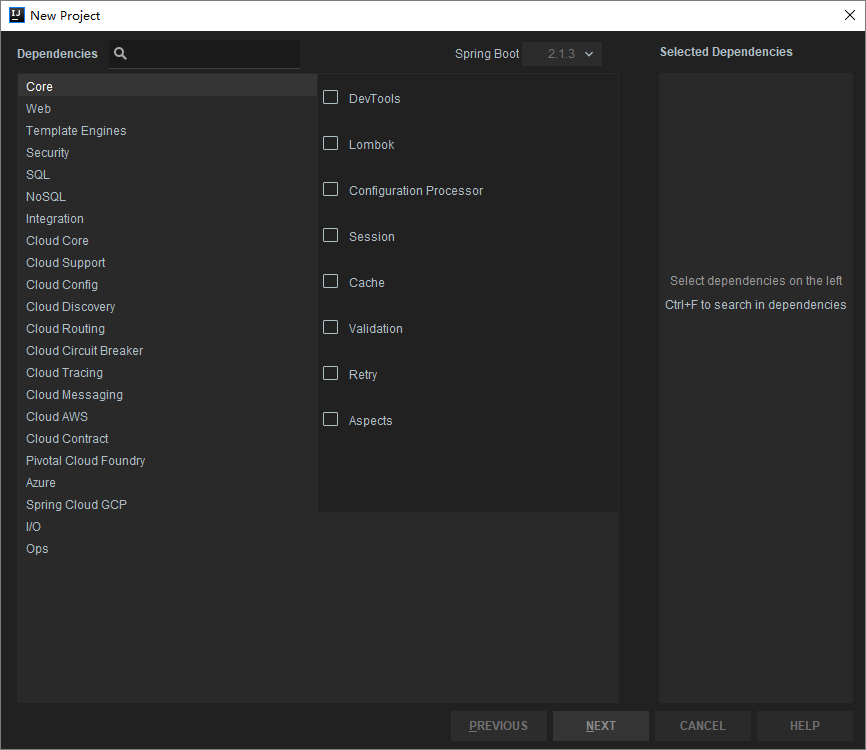Click the Previous button

tap(499, 726)
